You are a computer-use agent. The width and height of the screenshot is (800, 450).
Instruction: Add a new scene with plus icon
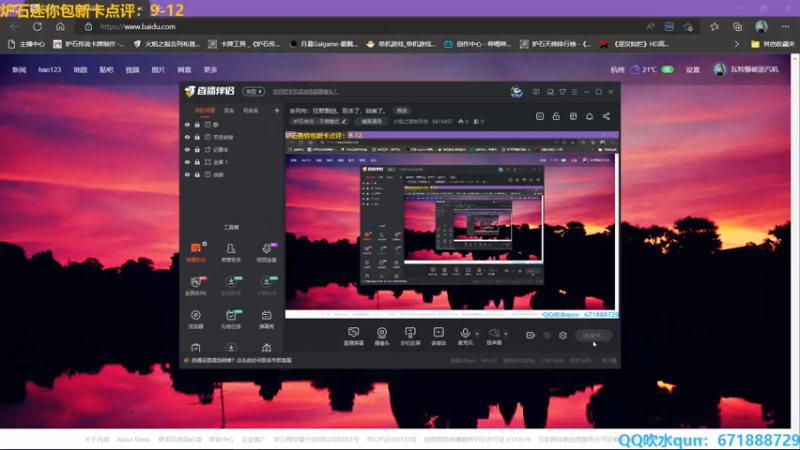pos(277,110)
